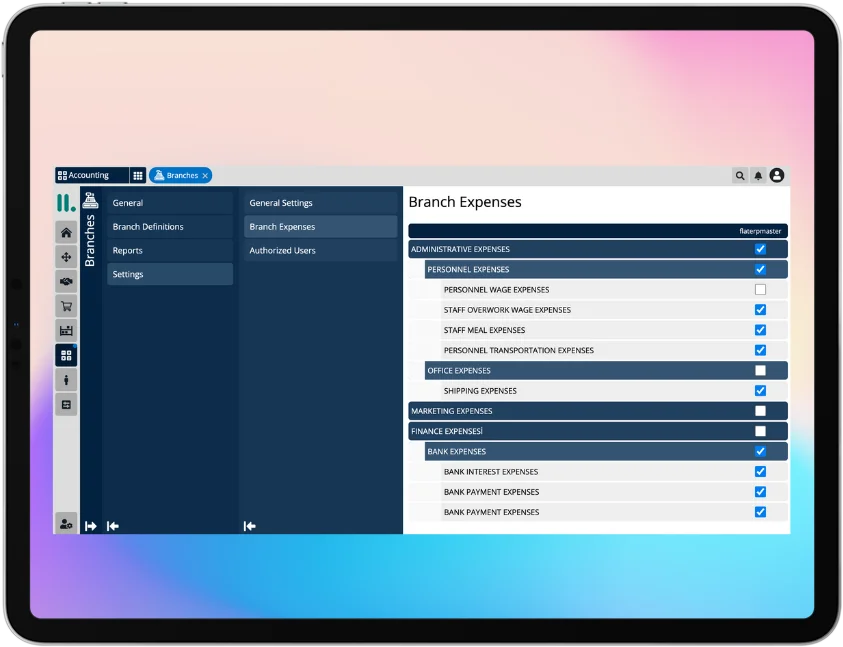The image size is (843, 647).
Task: Click the factory icon in sidebar
Action: coord(66,330)
